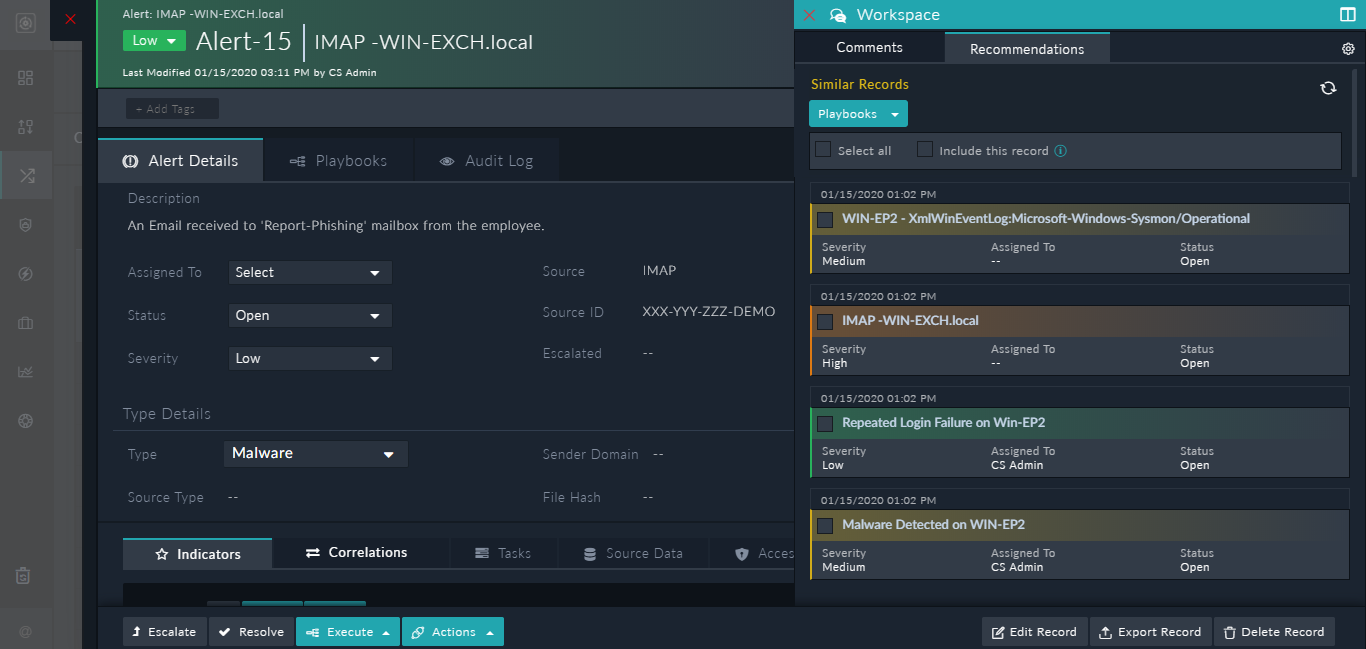Open the Type dropdown showing Malware
Screen dimensions: 1366x649
316,454
